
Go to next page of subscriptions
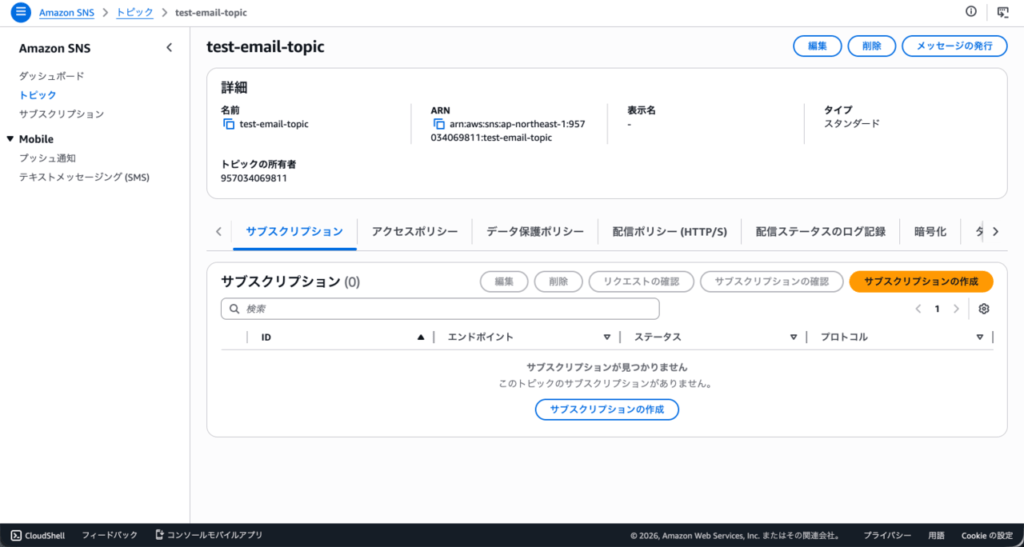tap(956, 309)
